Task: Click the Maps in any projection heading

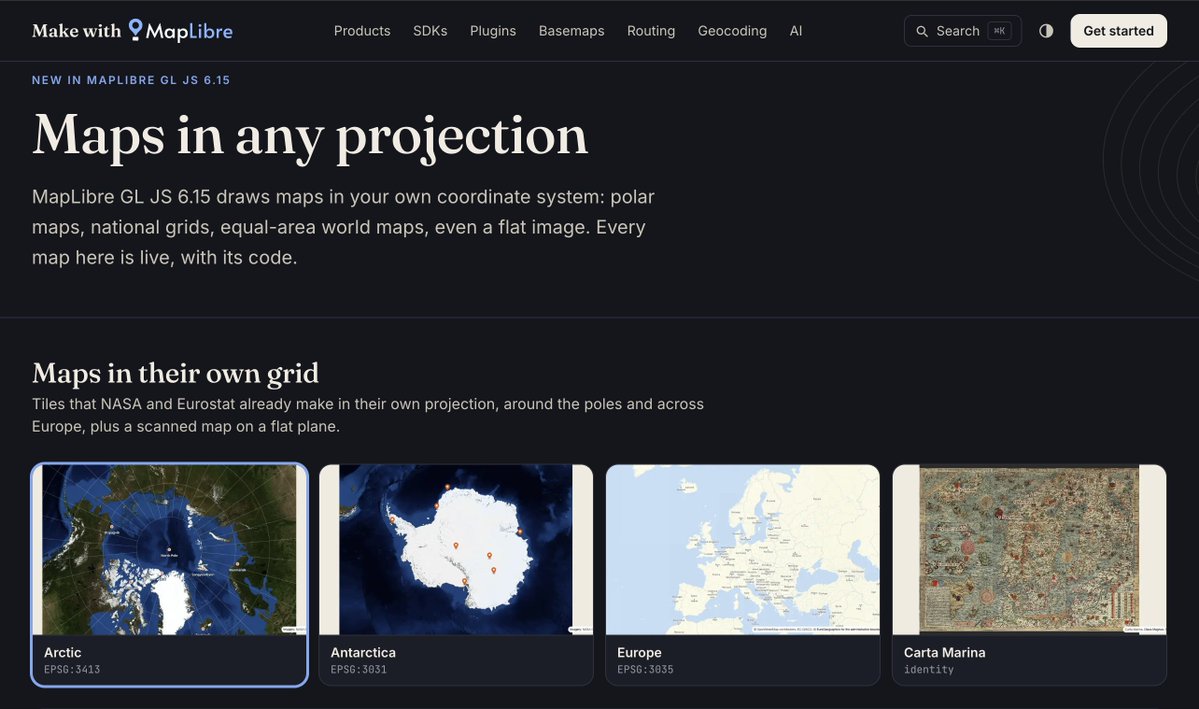Action: point(310,136)
